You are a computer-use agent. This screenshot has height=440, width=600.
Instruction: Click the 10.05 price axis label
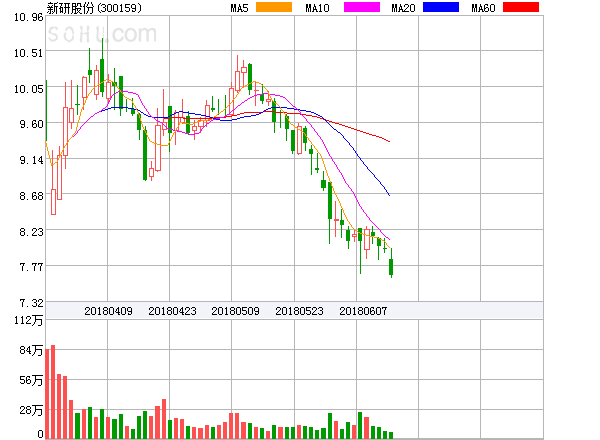pyautogui.click(x=29, y=89)
